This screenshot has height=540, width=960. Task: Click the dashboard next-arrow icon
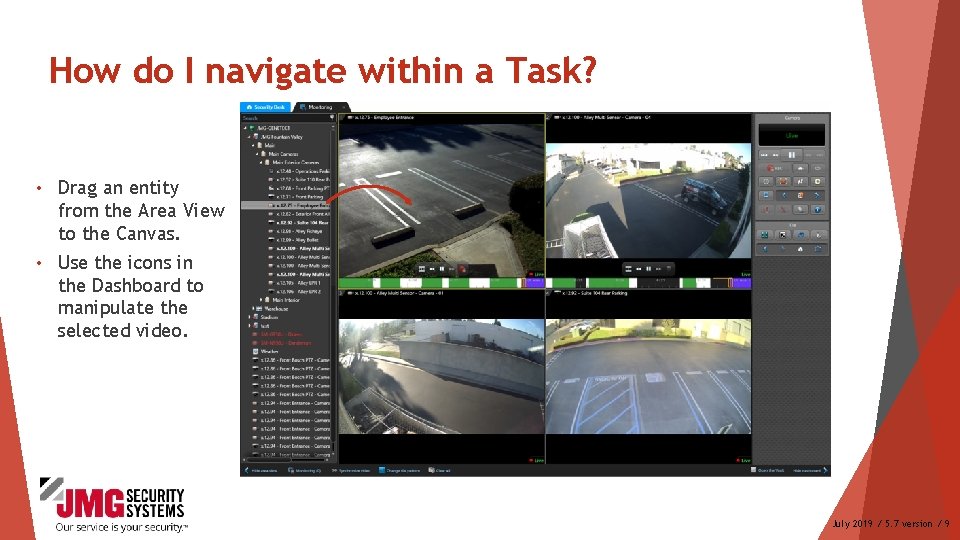click(817, 195)
